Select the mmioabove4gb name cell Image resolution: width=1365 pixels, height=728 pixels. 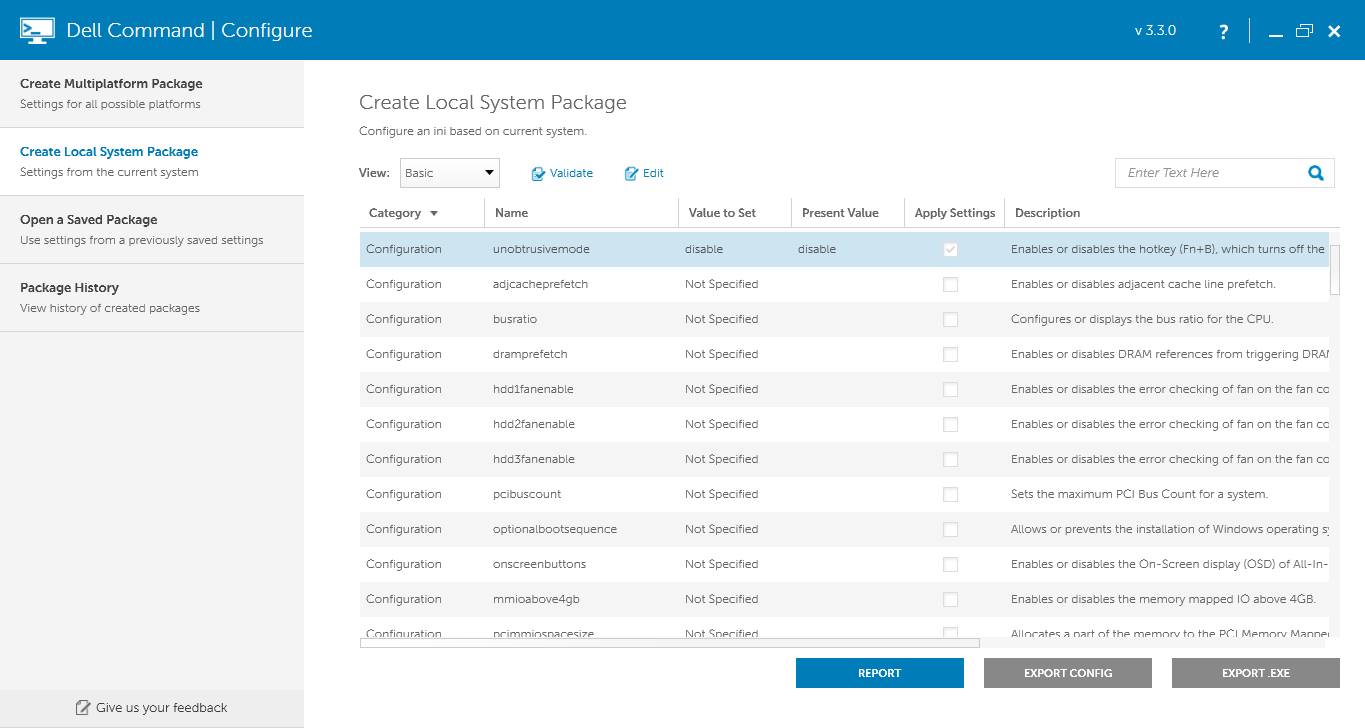(x=536, y=599)
